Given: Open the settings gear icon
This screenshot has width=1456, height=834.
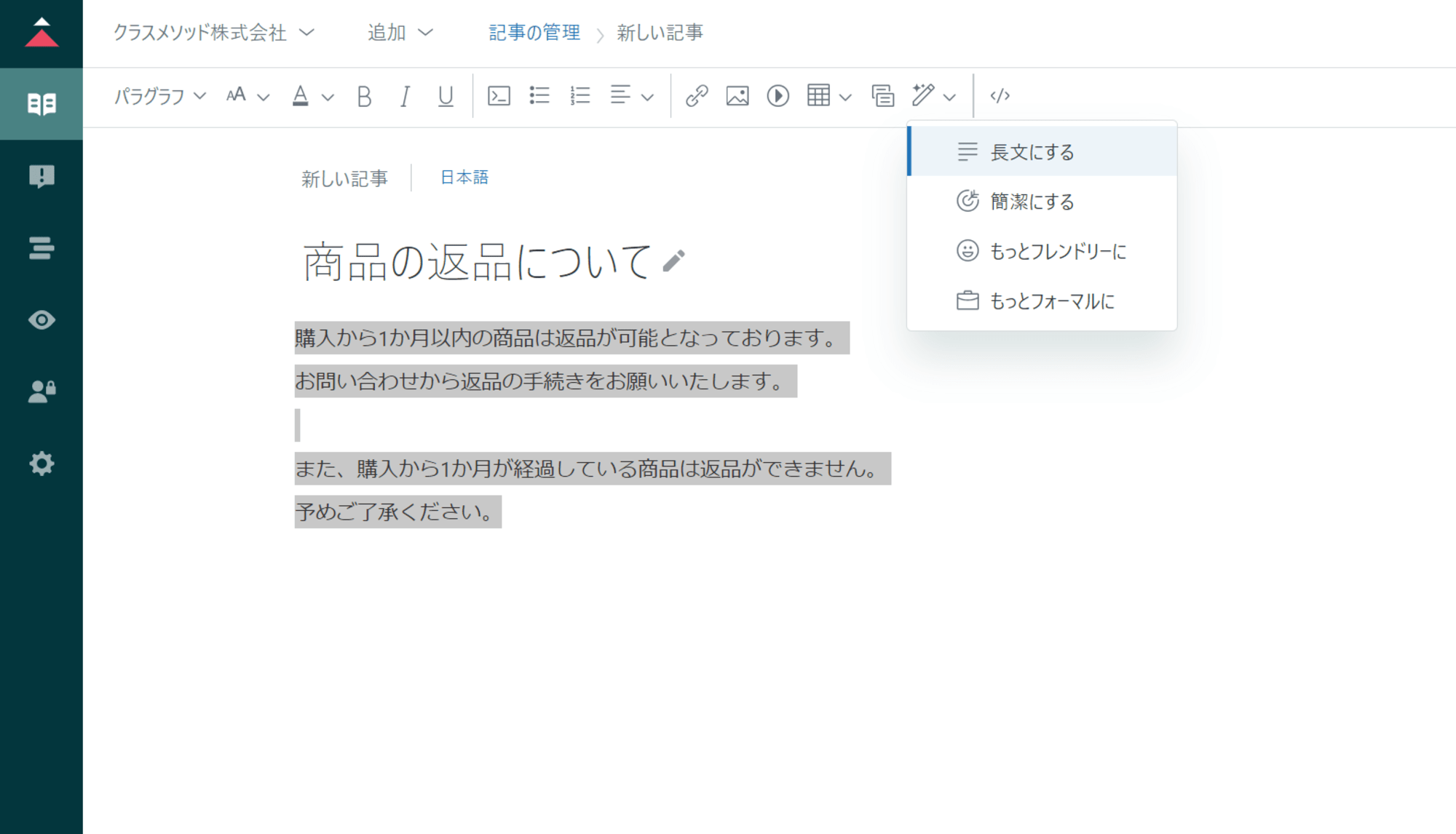Looking at the screenshot, I should pyautogui.click(x=41, y=464).
